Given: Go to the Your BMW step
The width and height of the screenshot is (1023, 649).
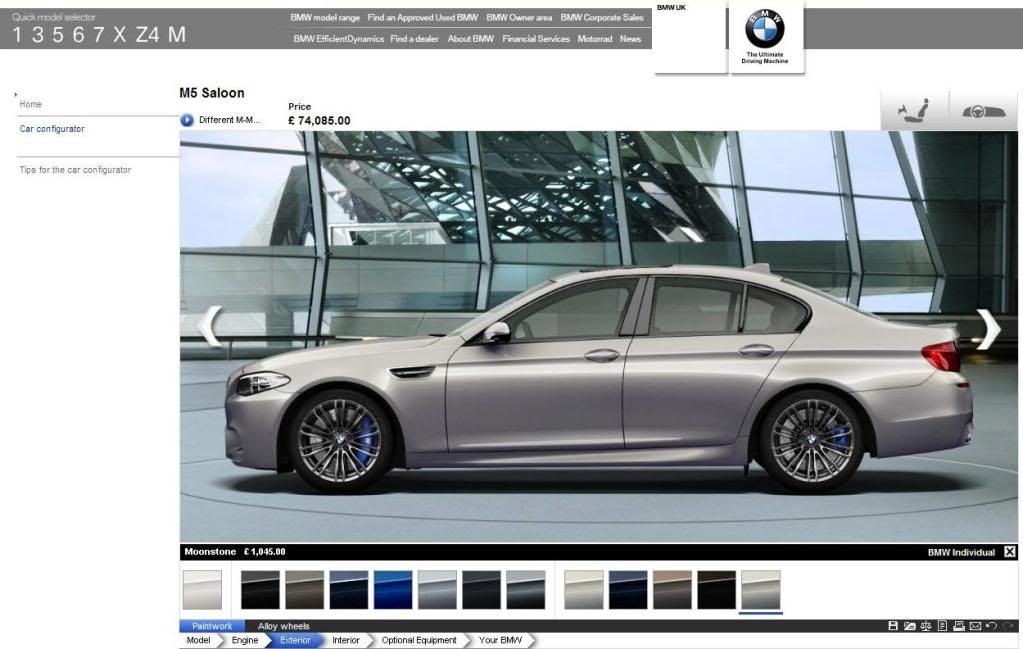Looking at the screenshot, I should coord(500,641).
